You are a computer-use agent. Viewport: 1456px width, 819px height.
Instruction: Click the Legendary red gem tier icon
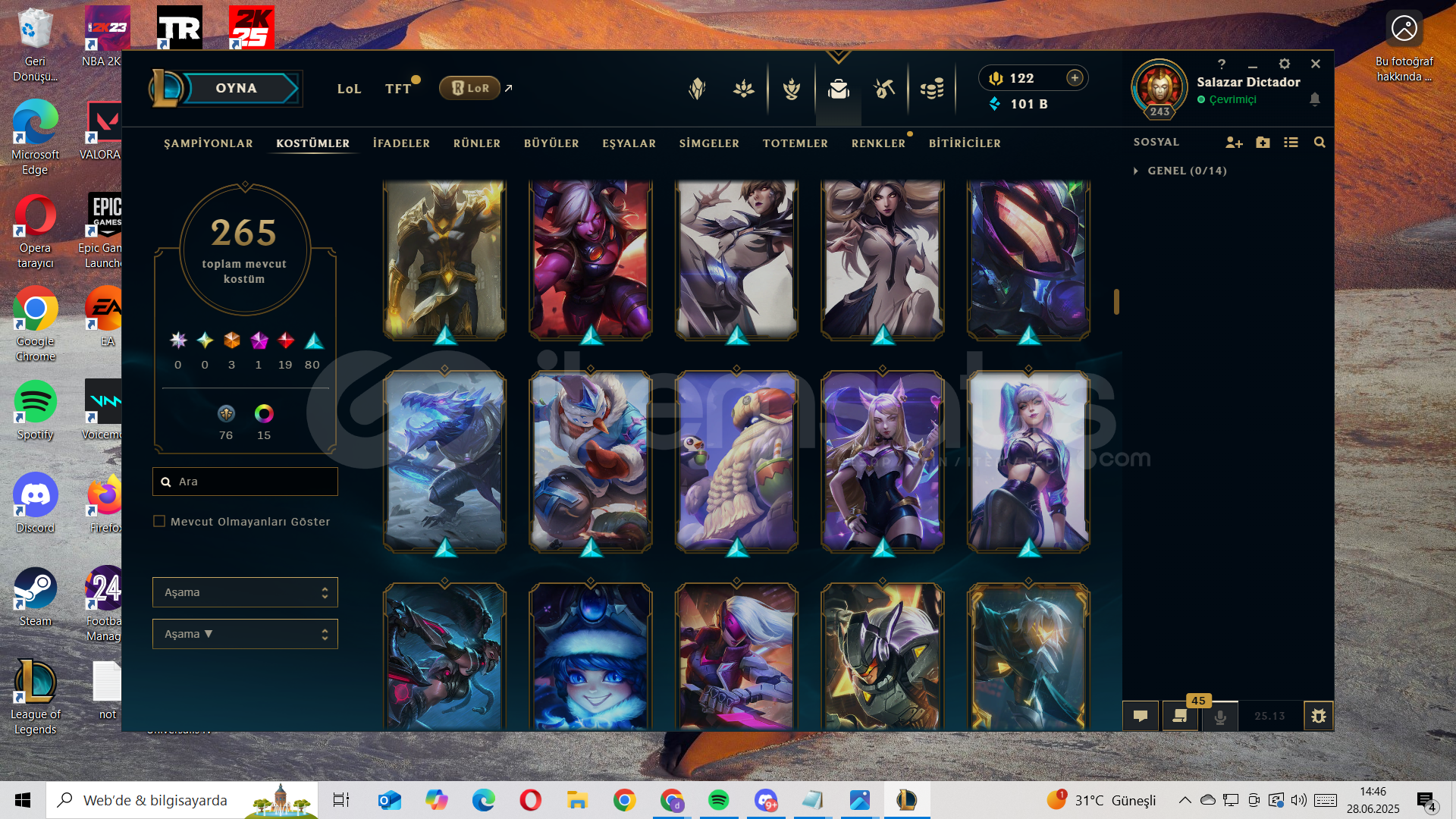coord(286,340)
